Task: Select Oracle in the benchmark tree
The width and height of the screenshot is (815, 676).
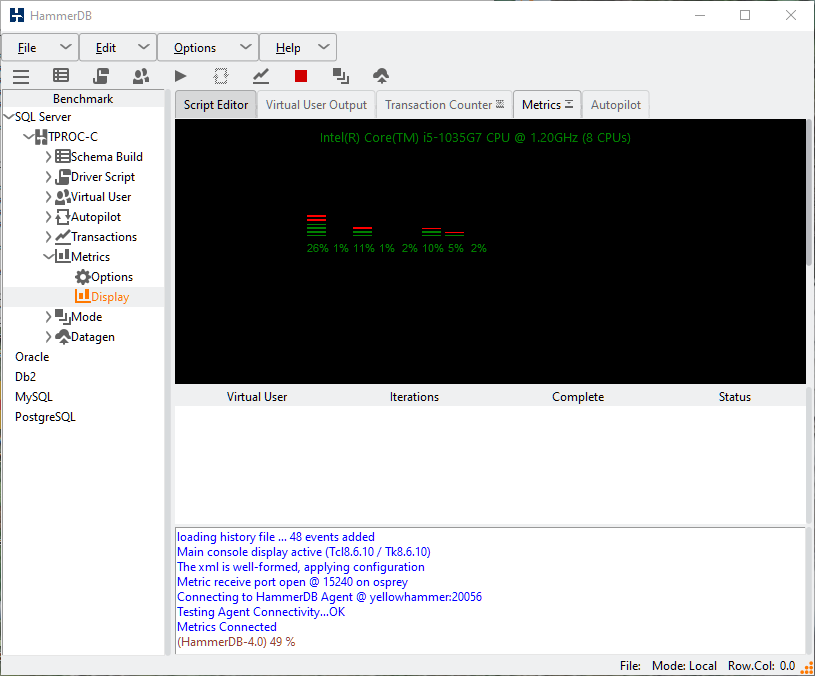Action: click(x=32, y=357)
